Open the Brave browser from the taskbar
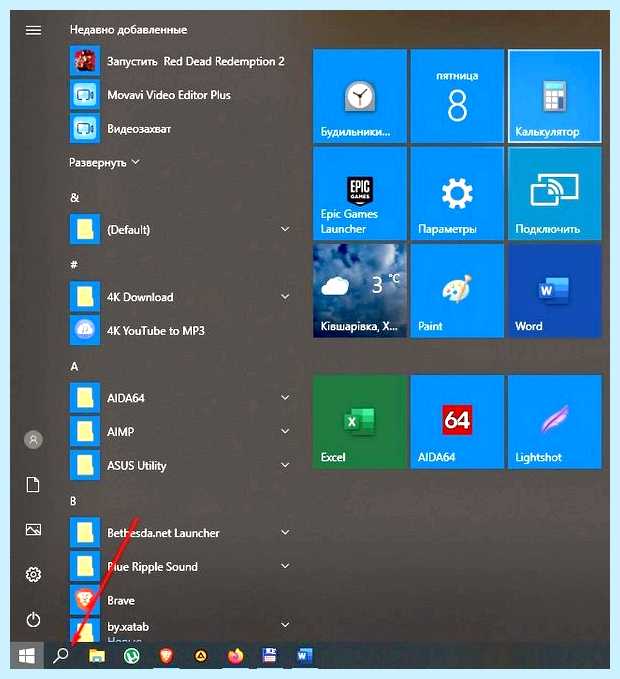The image size is (620, 679). (166, 656)
